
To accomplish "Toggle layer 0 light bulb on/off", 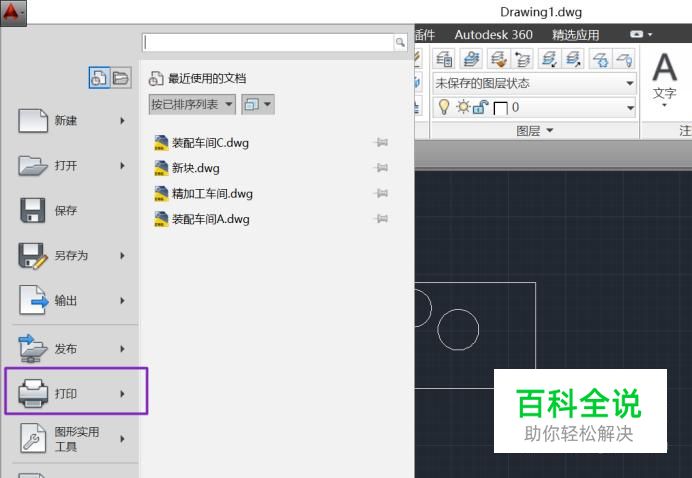I will [444, 107].
